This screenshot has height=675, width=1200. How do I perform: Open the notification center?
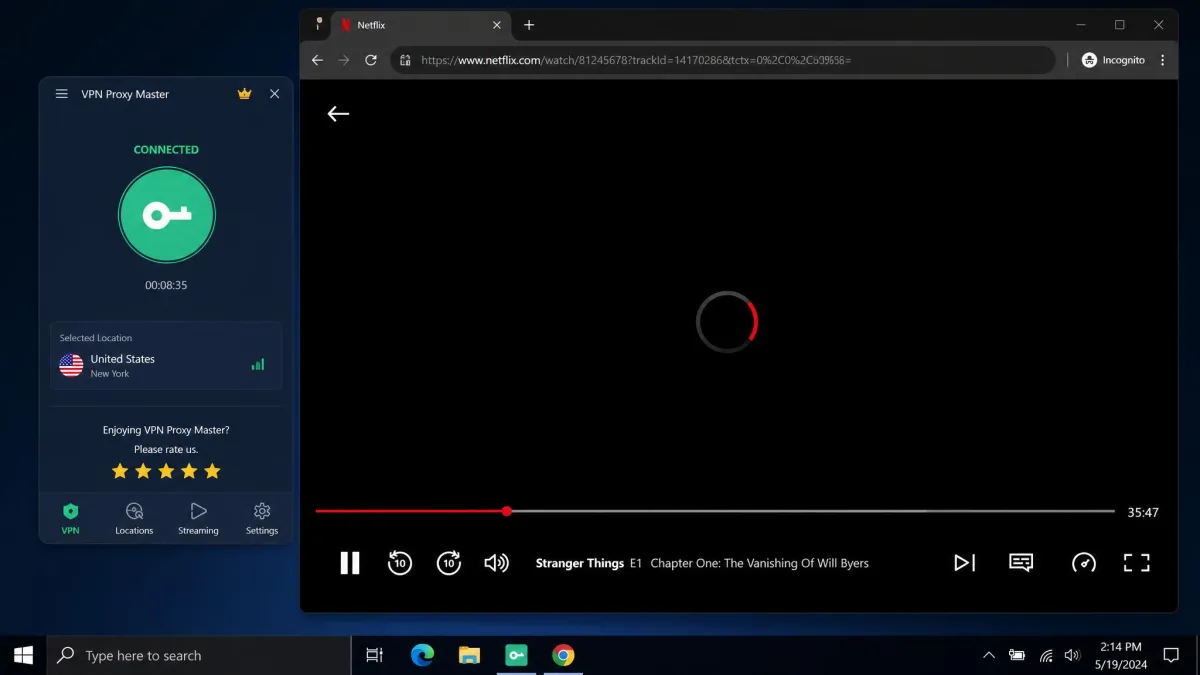pos(1171,655)
